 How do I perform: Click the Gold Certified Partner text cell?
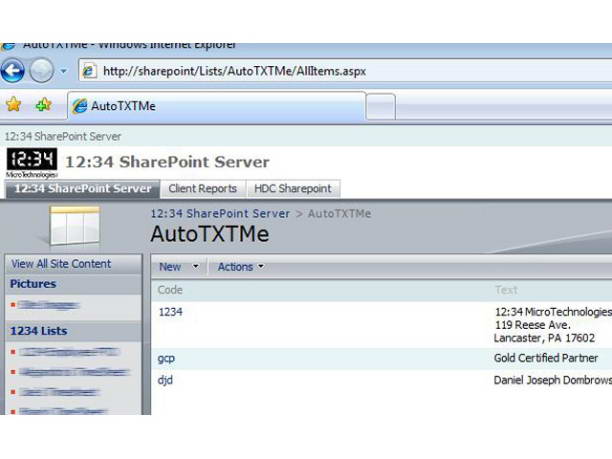[546, 358]
